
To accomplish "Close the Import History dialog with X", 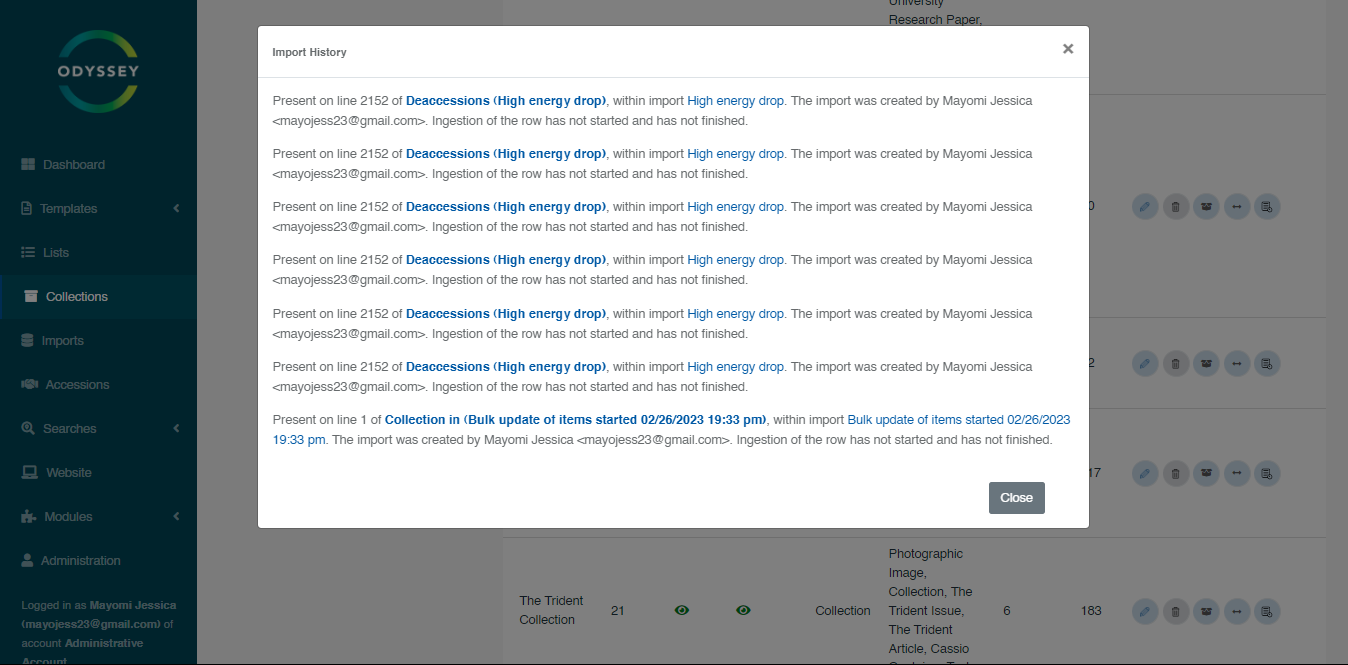I will click(x=1068, y=49).
